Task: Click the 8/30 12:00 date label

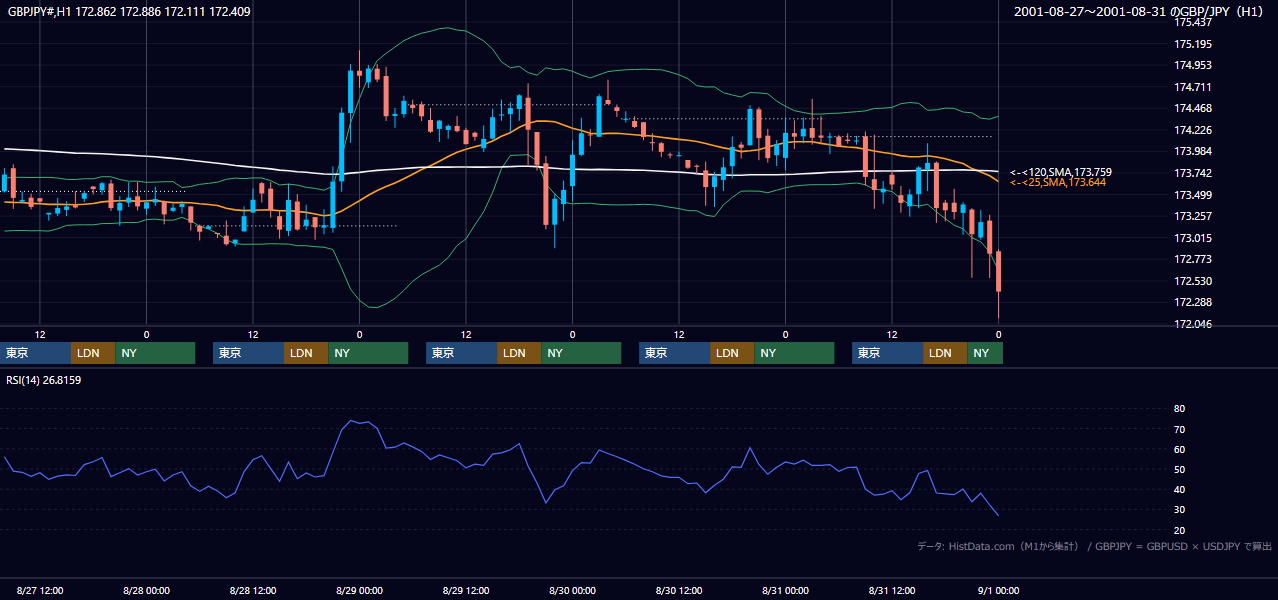Action: 679,590
